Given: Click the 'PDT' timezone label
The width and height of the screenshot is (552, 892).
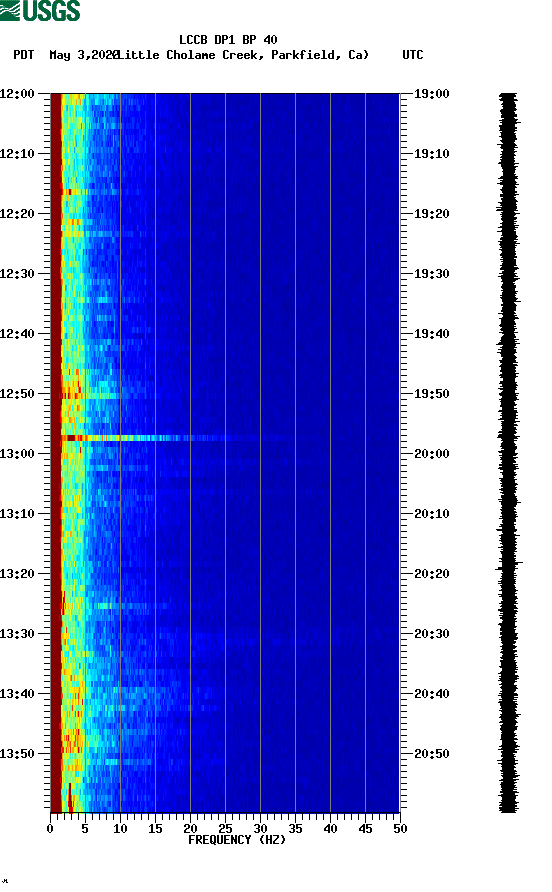Looking at the screenshot, I should (24, 55).
